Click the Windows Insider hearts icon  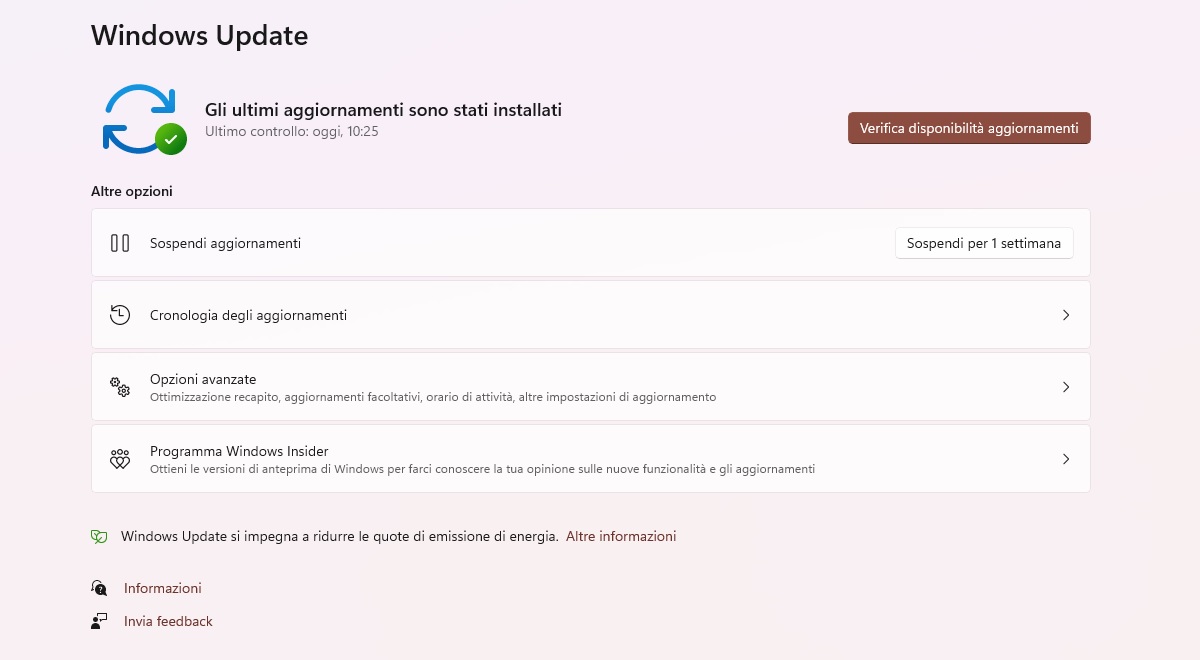[120, 459]
